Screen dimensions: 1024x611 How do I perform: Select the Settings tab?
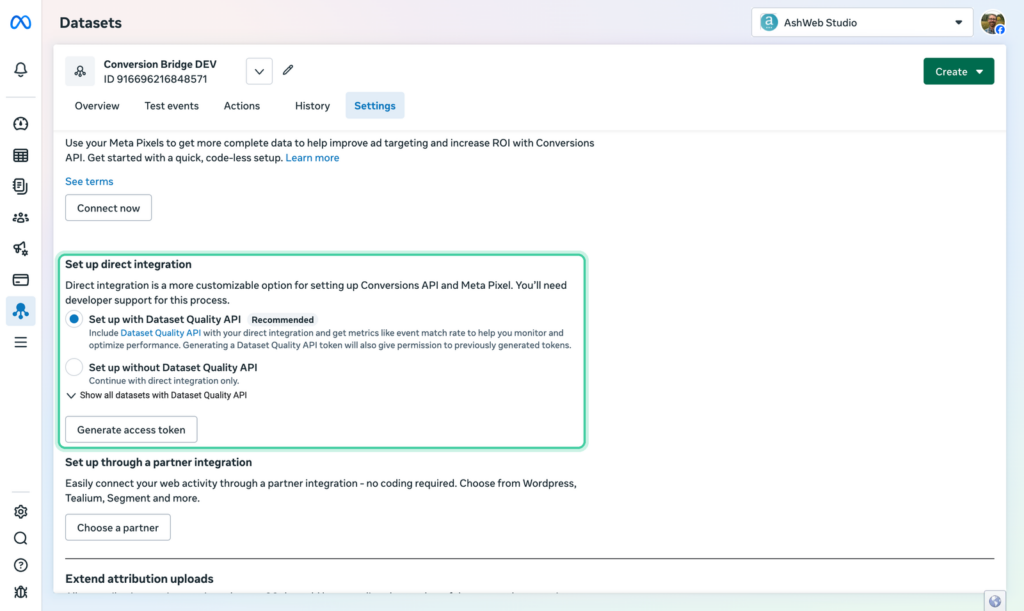point(375,106)
